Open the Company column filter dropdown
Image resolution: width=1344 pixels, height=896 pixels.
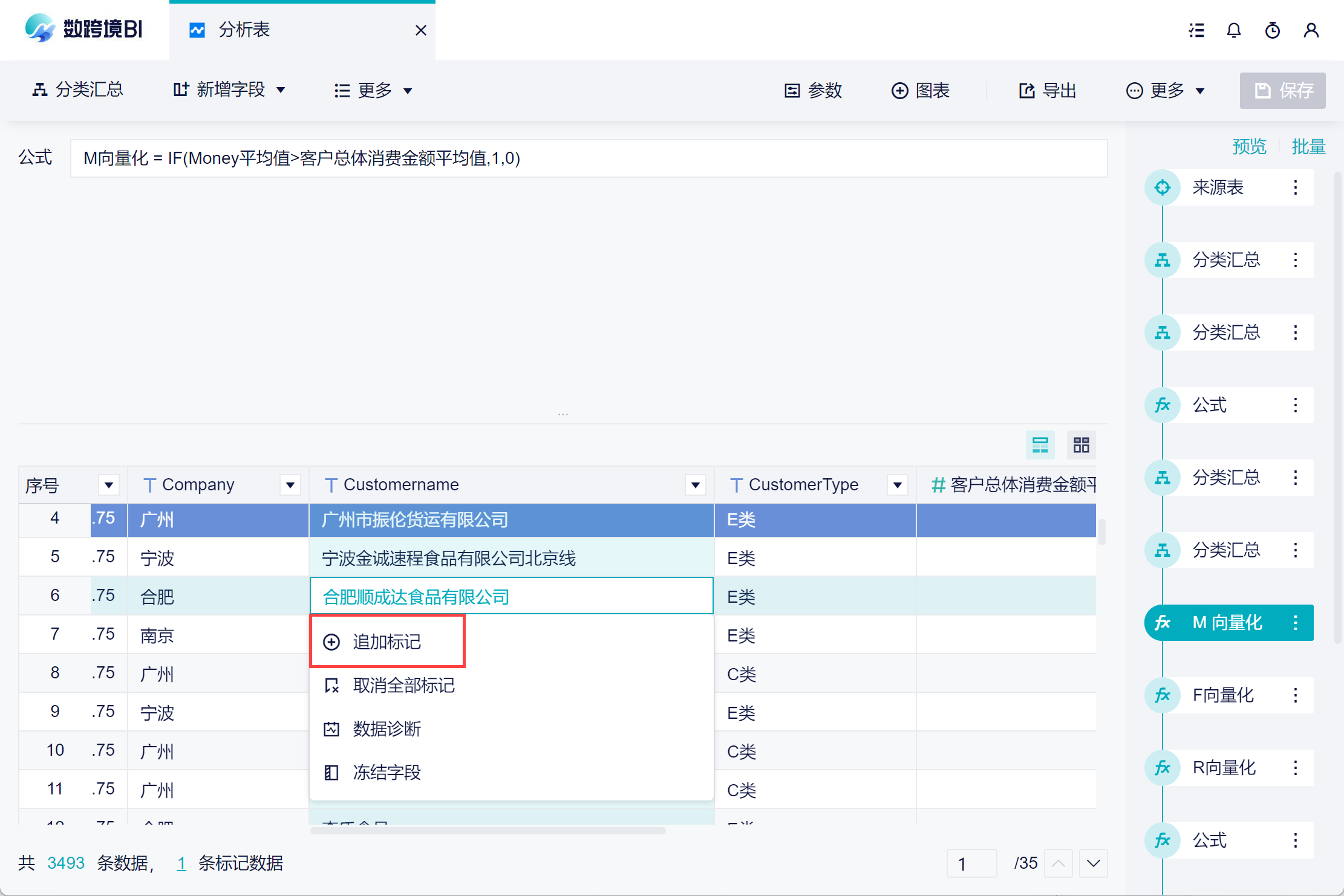click(290, 485)
